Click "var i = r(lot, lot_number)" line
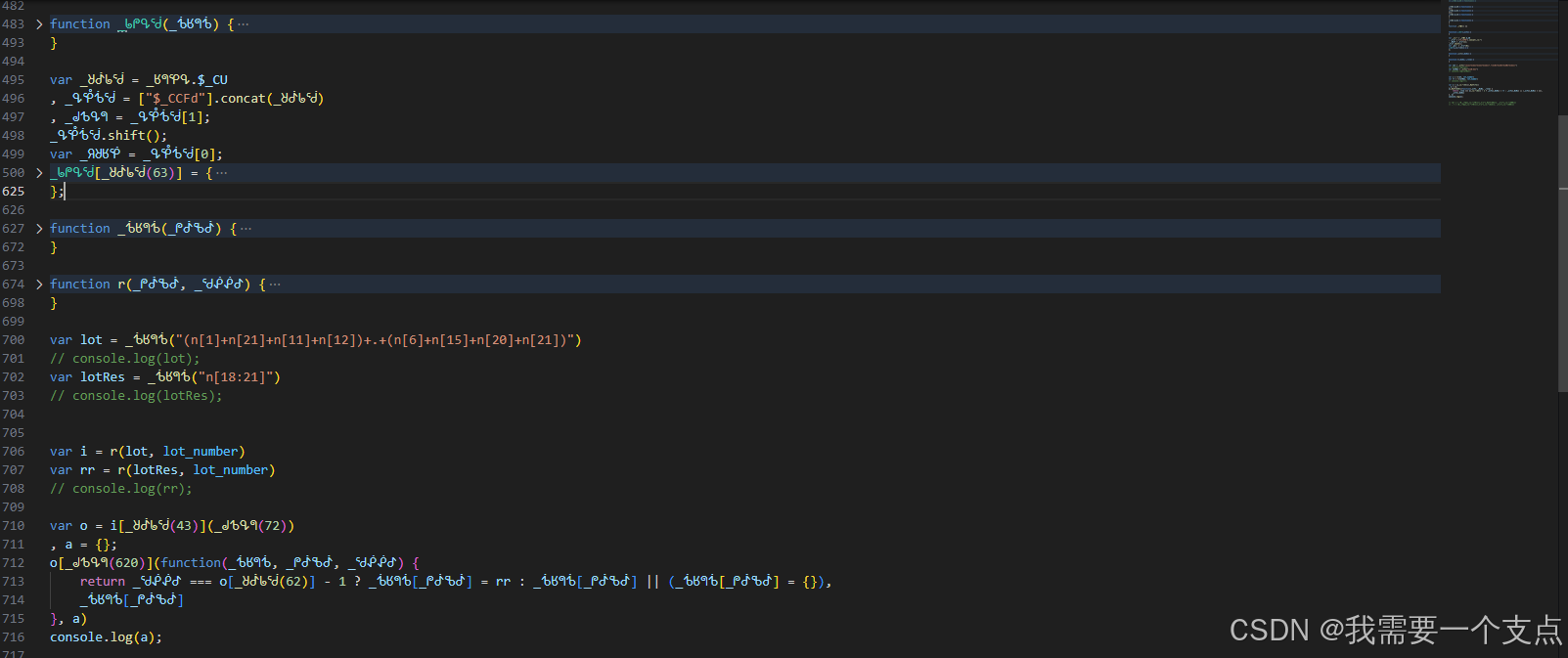 (x=148, y=452)
